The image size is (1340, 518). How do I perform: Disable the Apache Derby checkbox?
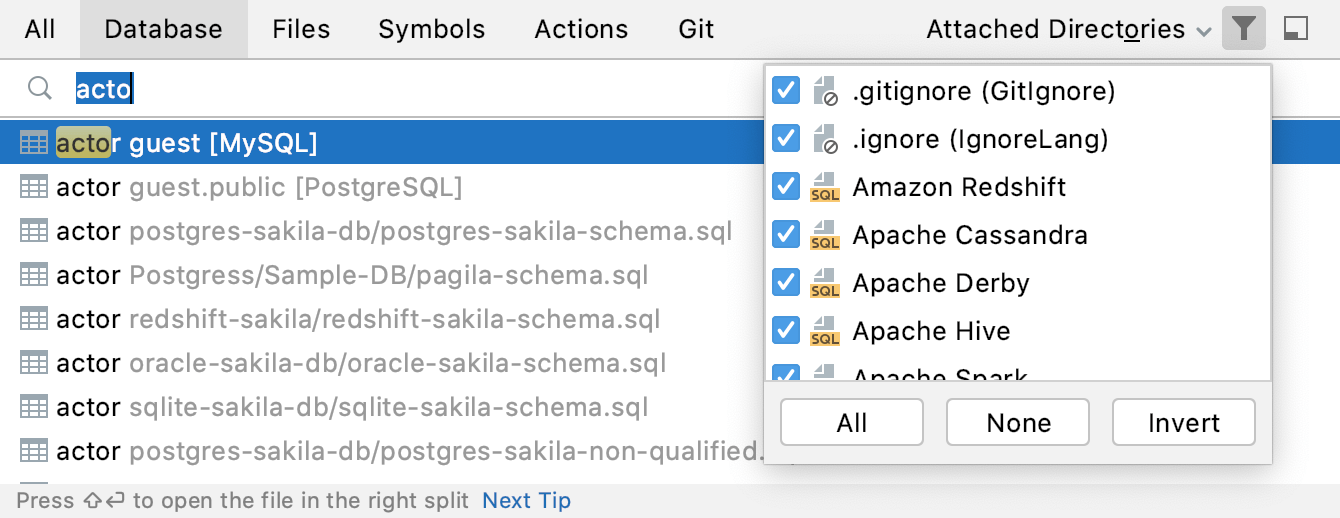[x=787, y=283]
